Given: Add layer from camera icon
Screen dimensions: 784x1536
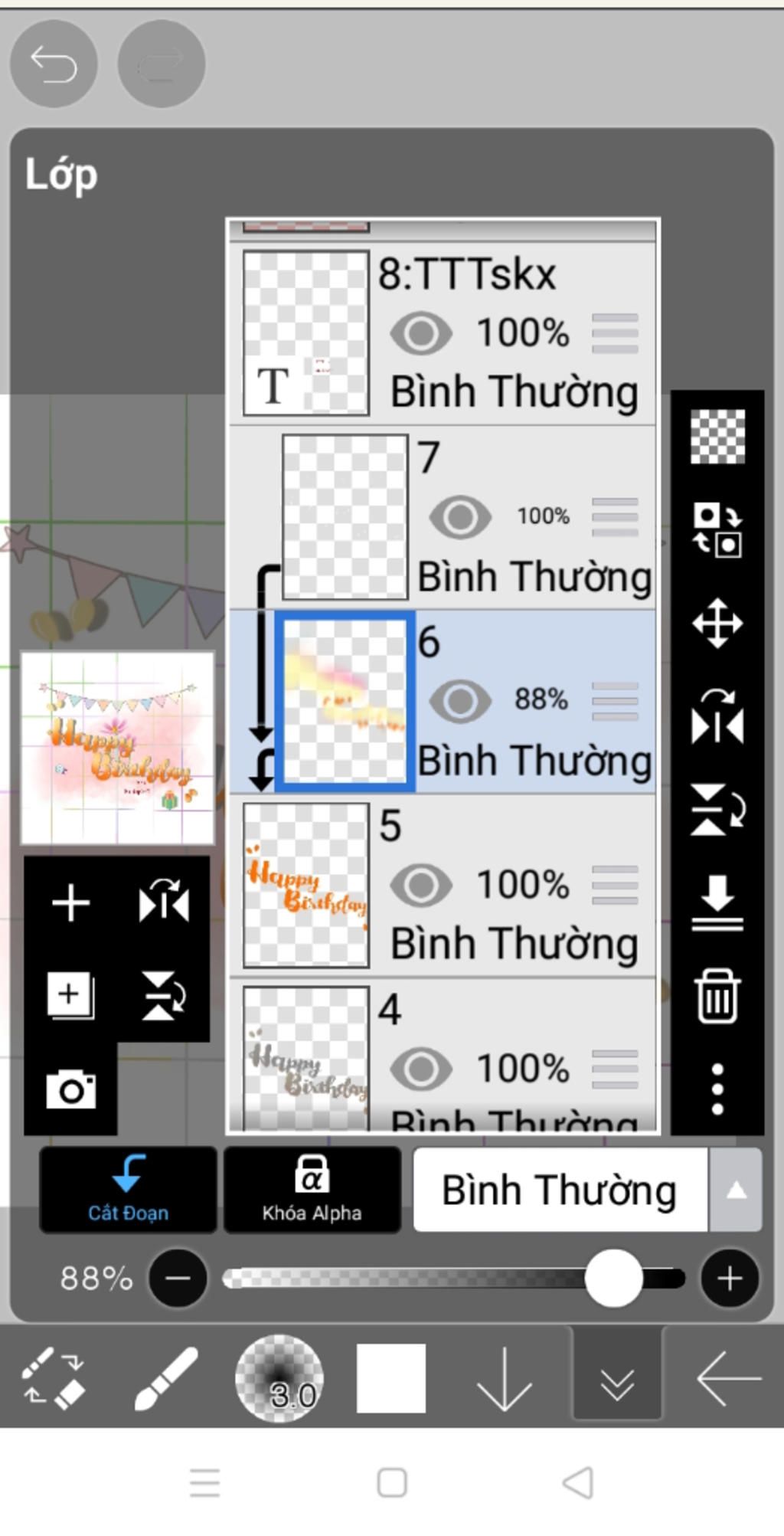Looking at the screenshot, I should pyautogui.click(x=71, y=1089).
